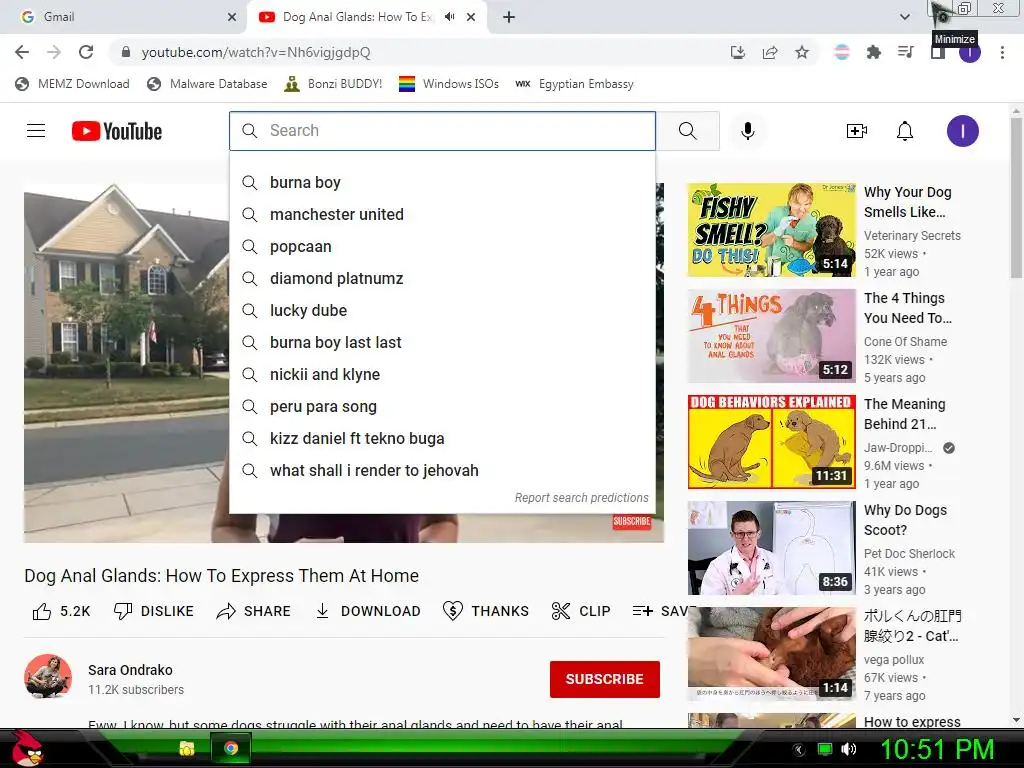1024x768 pixels.
Task: Open Malware Database bookmark
Action: tap(208, 84)
